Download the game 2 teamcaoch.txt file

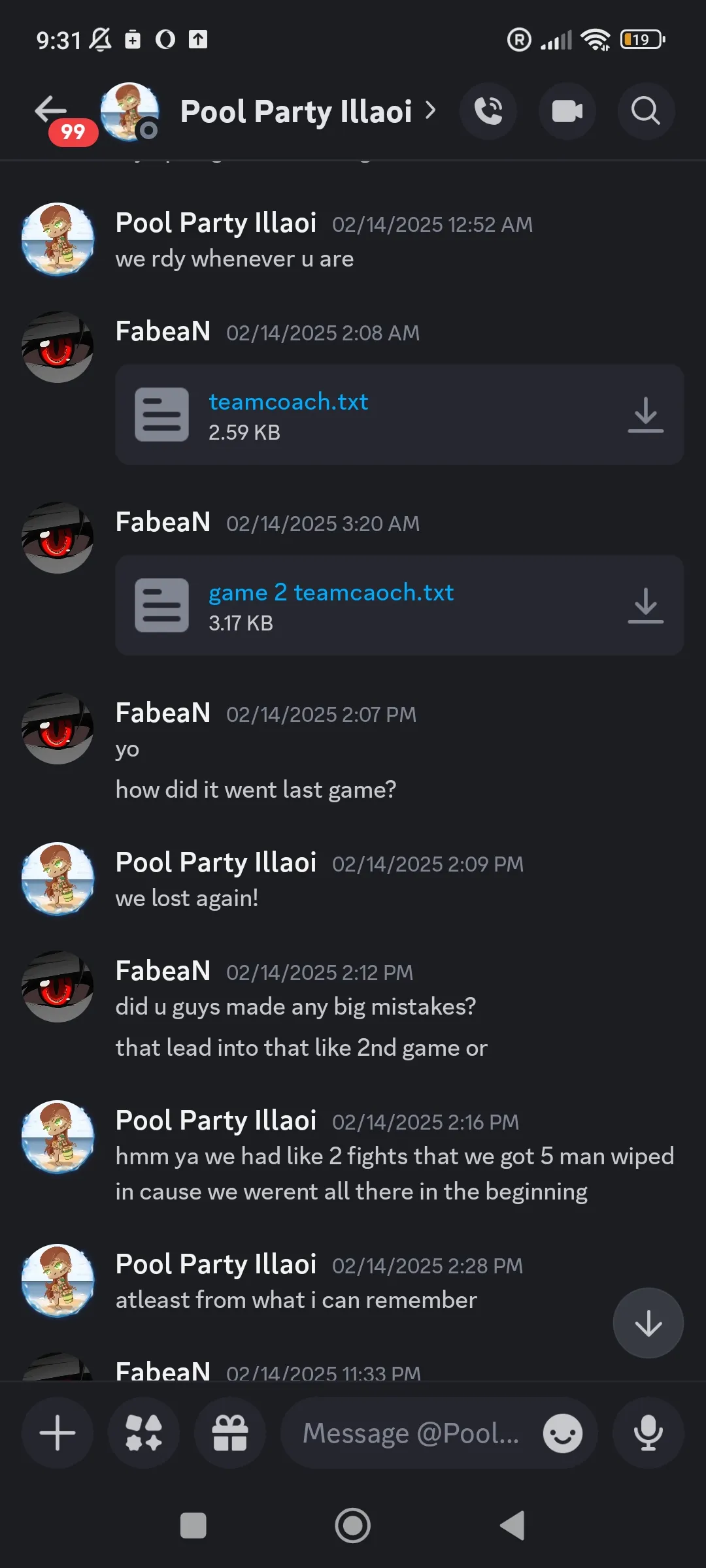pyautogui.click(x=645, y=605)
